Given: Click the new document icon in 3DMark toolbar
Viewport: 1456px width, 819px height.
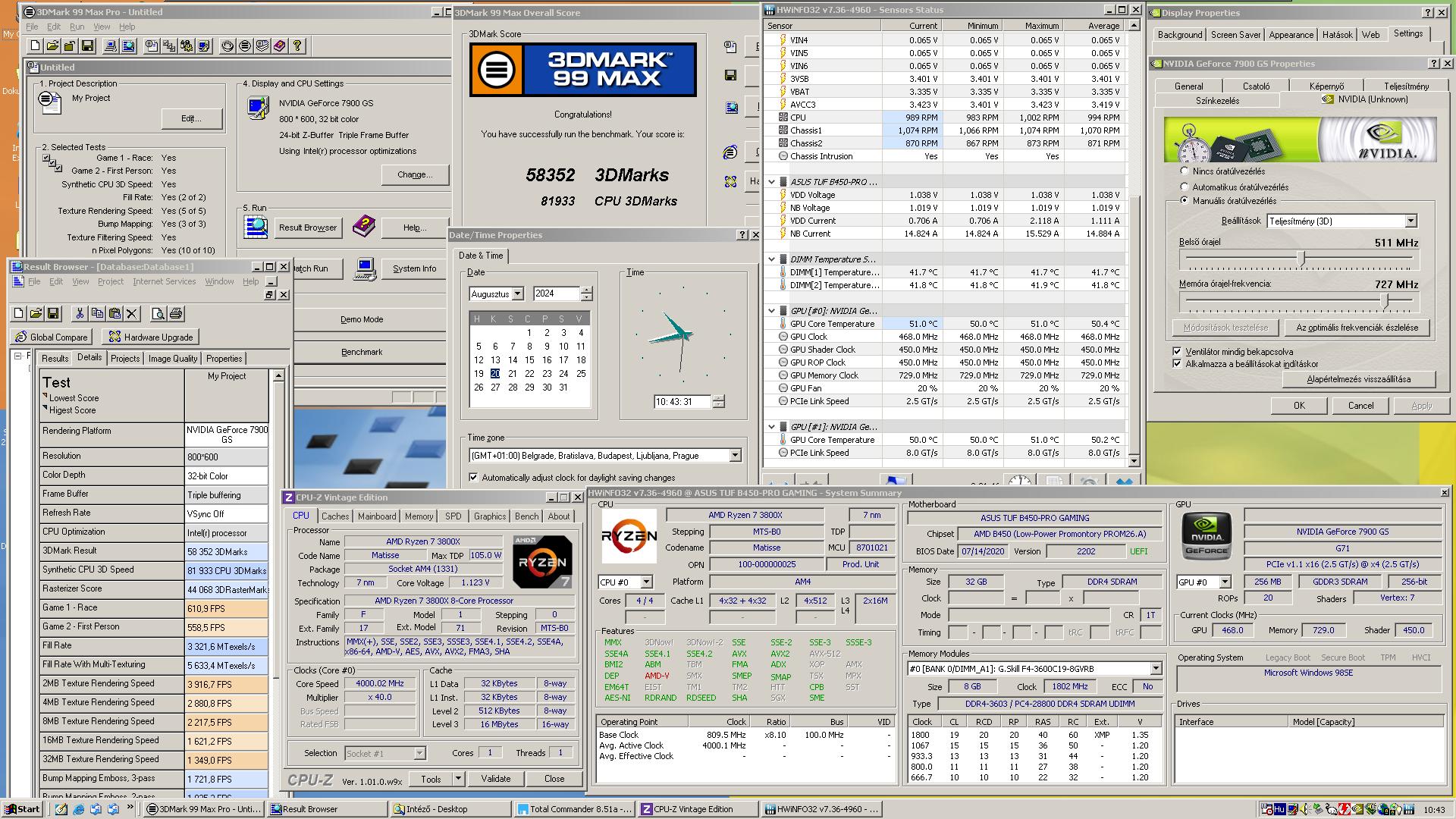Looking at the screenshot, I should (35, 46).
